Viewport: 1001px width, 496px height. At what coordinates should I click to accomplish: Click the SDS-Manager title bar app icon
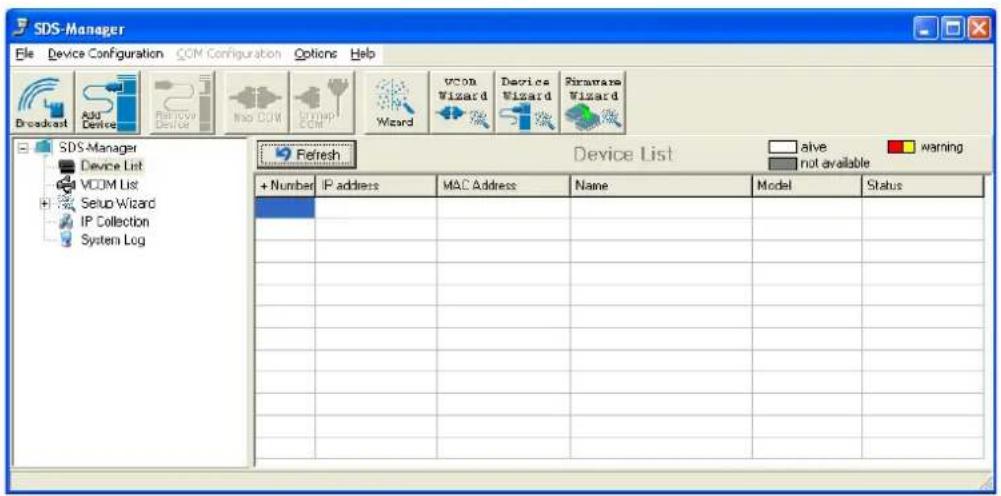21,29
